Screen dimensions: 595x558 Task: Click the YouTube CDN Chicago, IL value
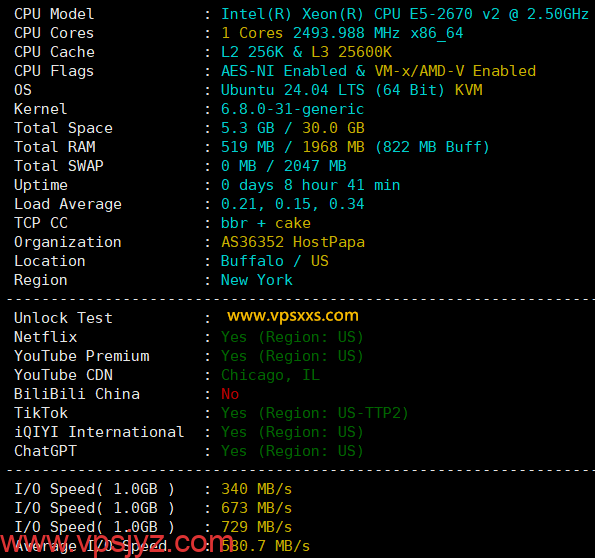(x=270, y=375)
